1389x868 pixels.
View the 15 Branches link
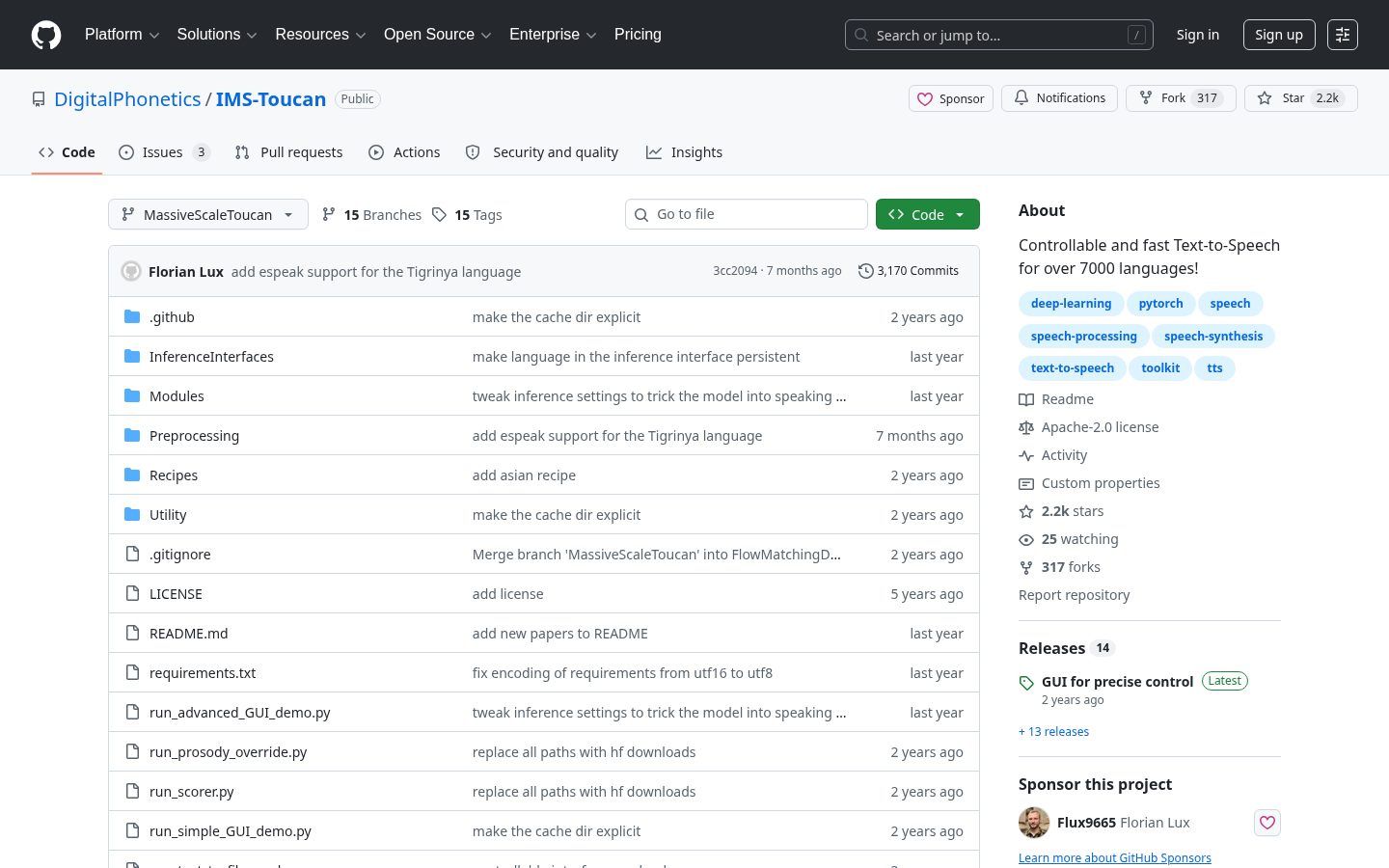pyautogui.click(x=371, y=214)
